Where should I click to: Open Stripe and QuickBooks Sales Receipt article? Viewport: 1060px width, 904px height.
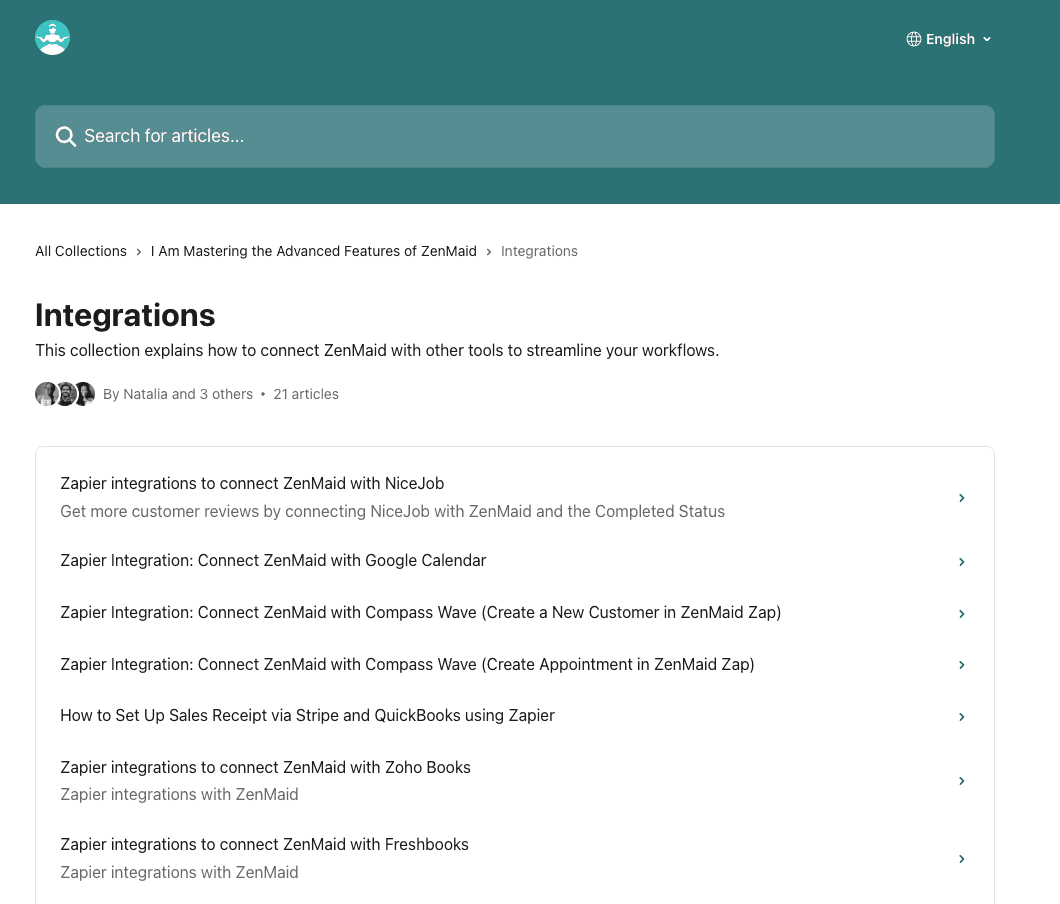click(307, 716)
